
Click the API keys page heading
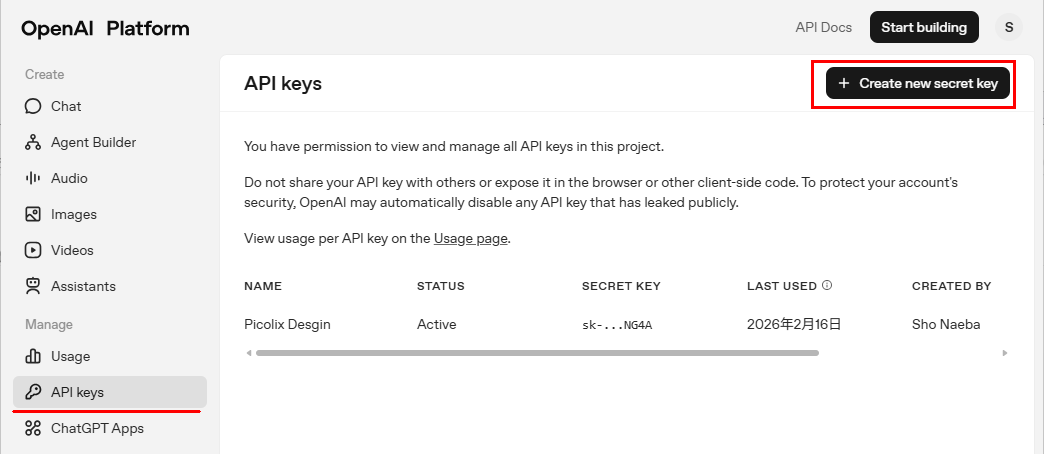[x=283, y=84]
